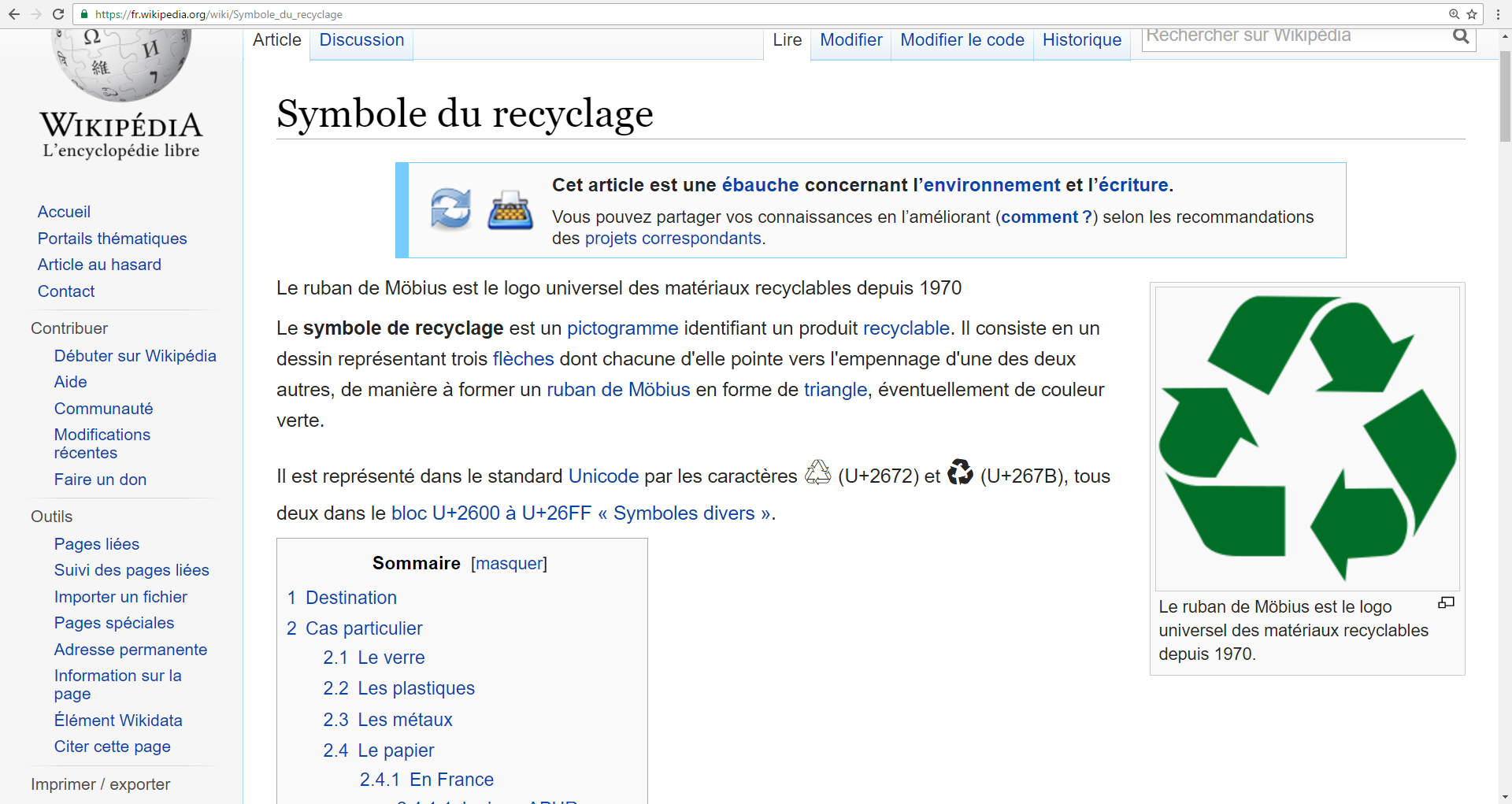Bookmark this page with the star icon
Image resolution: width=1512 pixels, height=804 pixels.
pos(1471,14)
